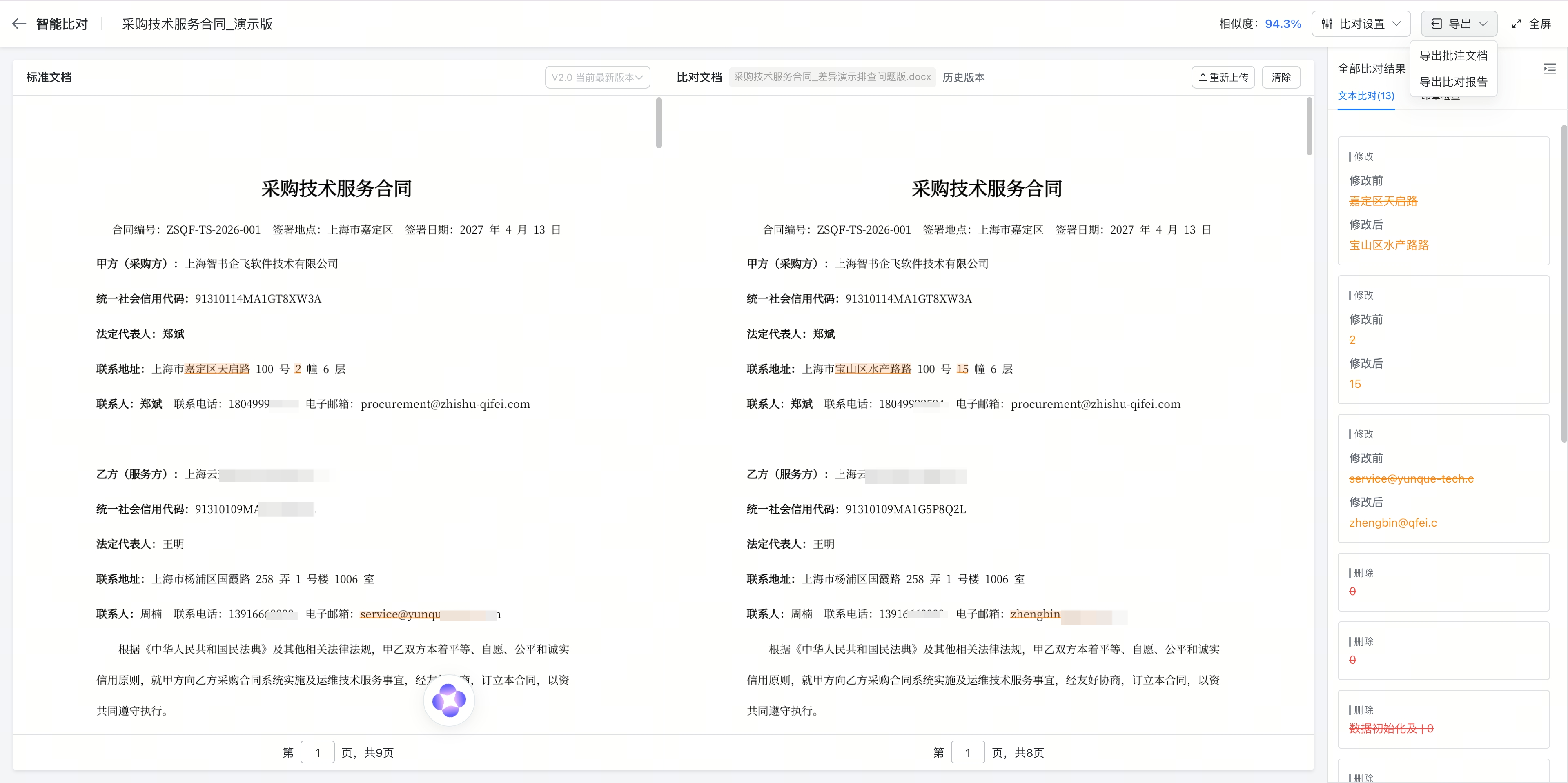Viewport: 1568px width, 783px height.
Task: Click the 智能比对 title
Action: [62, 24]
